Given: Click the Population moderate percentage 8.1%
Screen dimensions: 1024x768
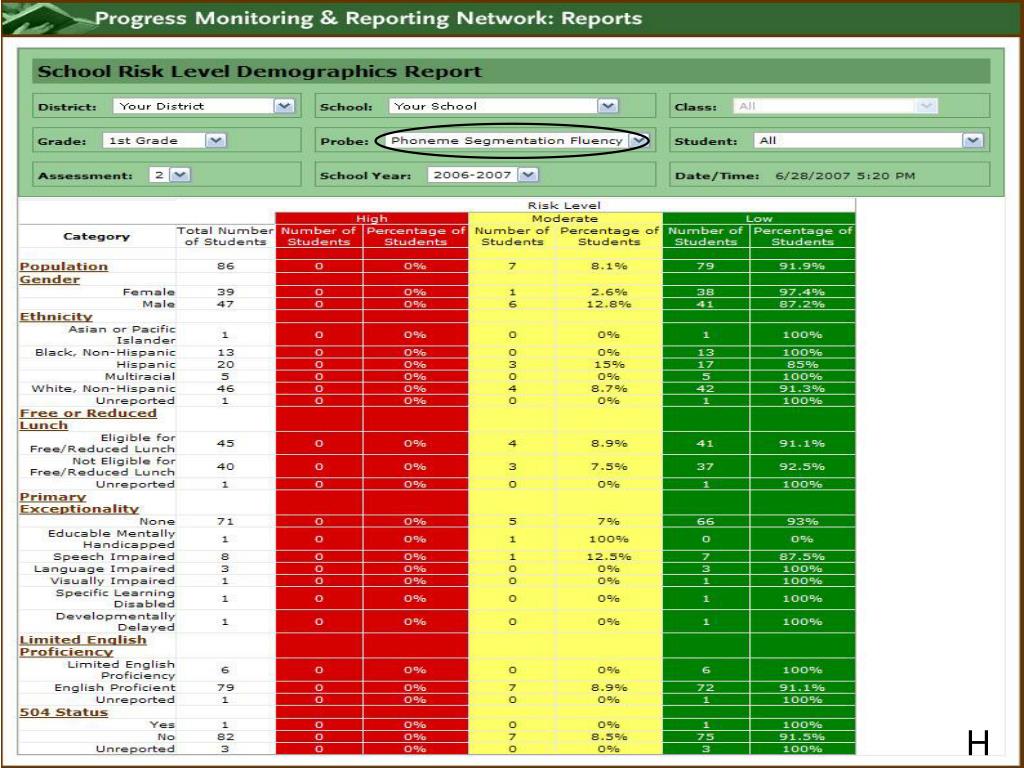Looking at the screenshot, I should (609, 266).
